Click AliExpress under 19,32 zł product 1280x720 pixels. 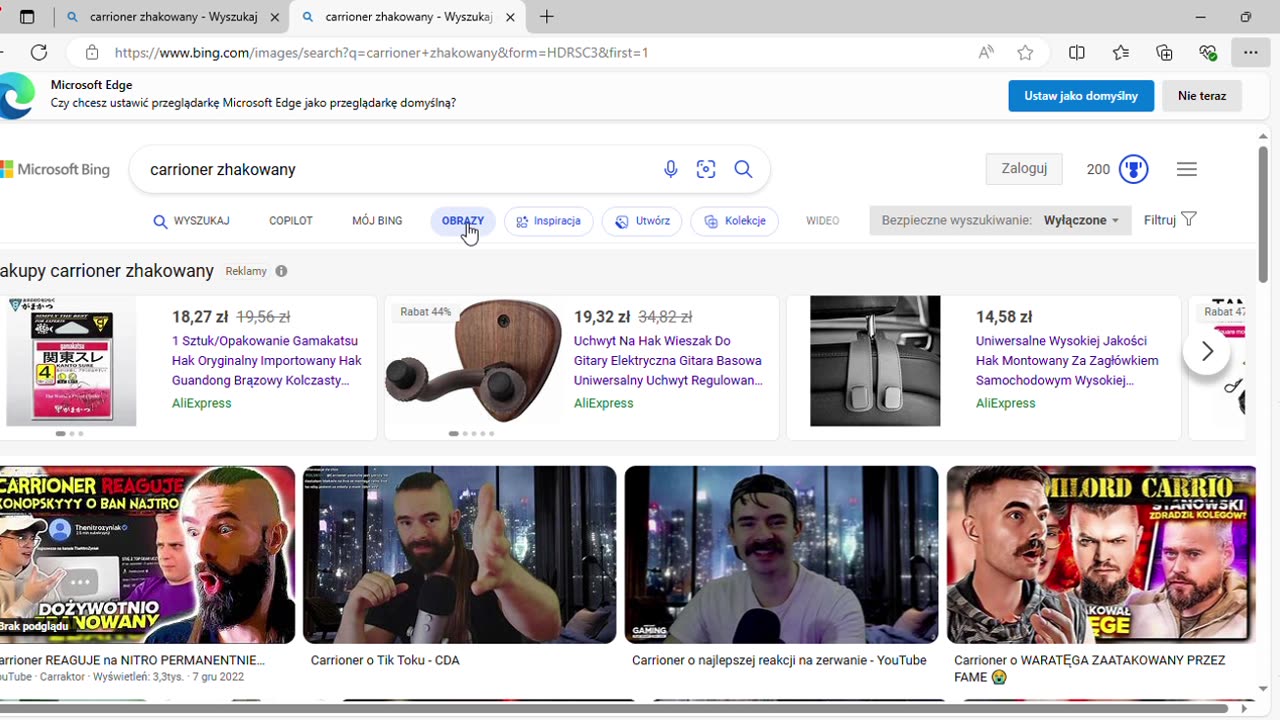click(x=603, y=404)
